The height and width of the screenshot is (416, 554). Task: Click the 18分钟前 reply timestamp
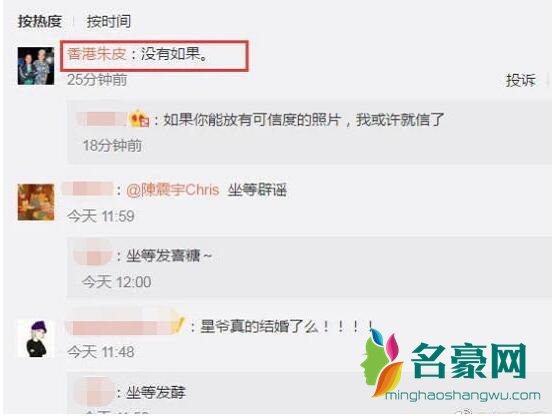[x=112, y=146]
